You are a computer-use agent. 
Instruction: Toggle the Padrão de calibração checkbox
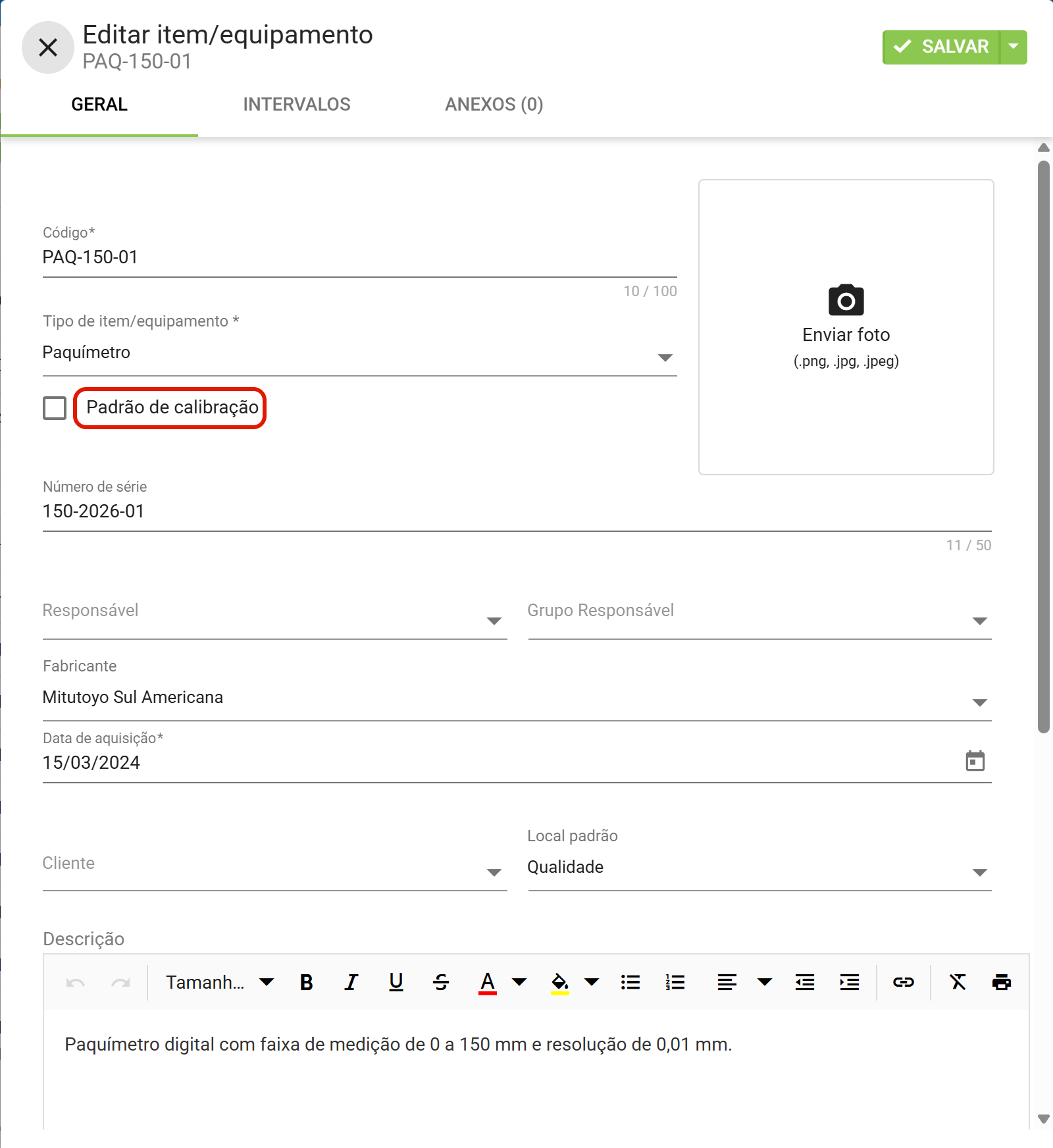pos(55,408)
